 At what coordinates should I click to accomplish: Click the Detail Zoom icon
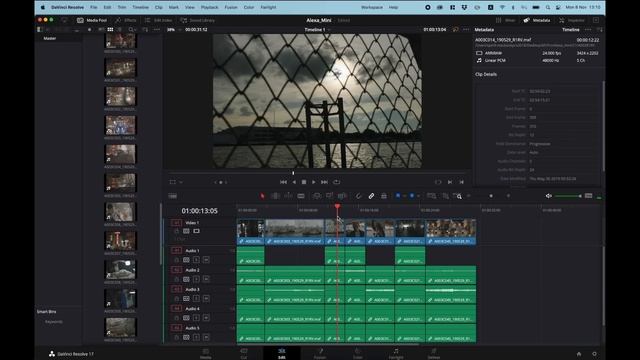pyautogui.click(x=445, y=196)
